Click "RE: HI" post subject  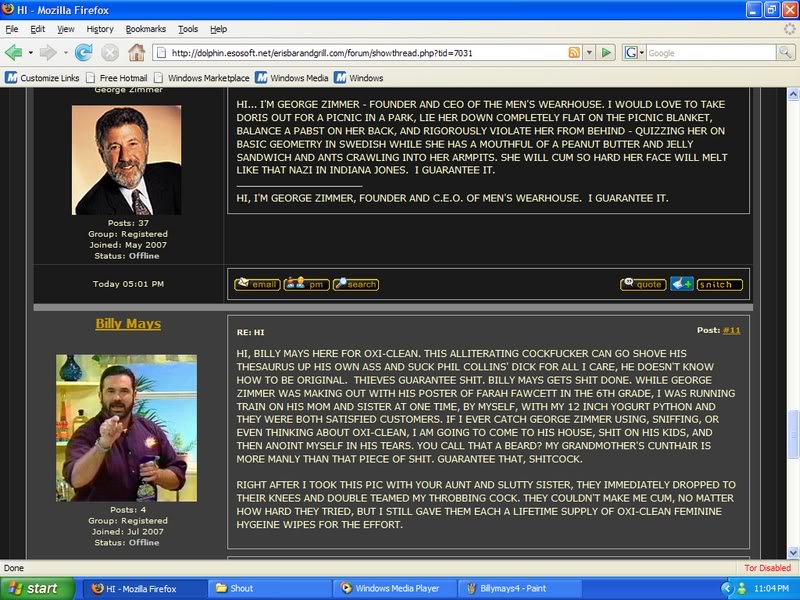pos(251,332)
